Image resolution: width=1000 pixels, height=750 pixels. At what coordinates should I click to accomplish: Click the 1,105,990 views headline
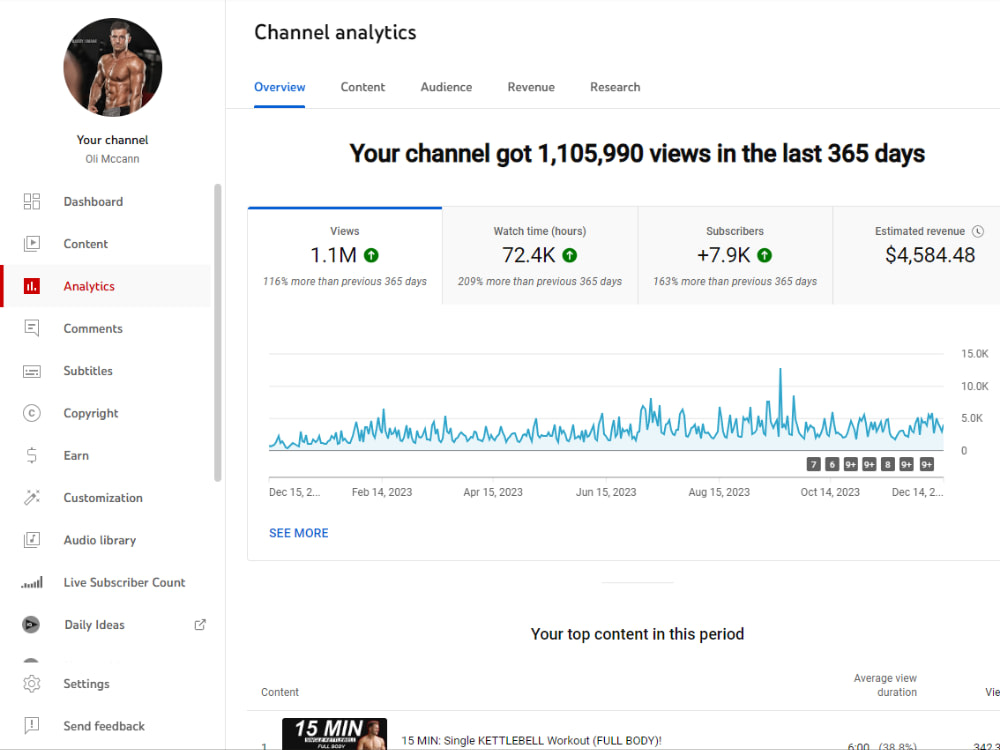coord(638,154)
